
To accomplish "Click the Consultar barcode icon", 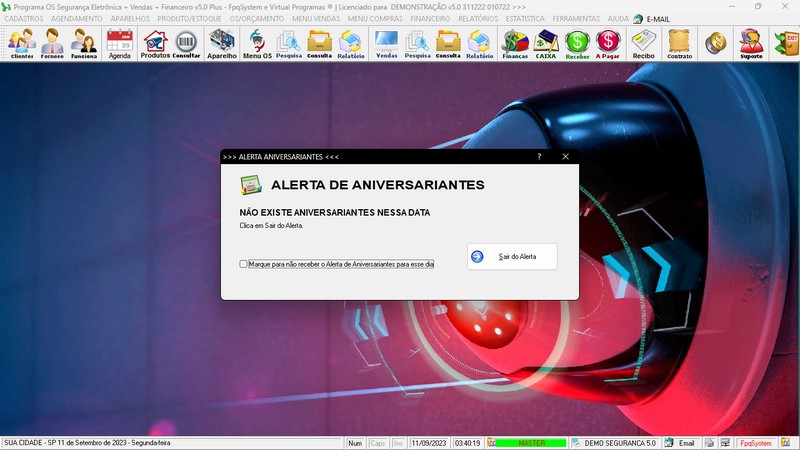I will [x=186, y=44].
